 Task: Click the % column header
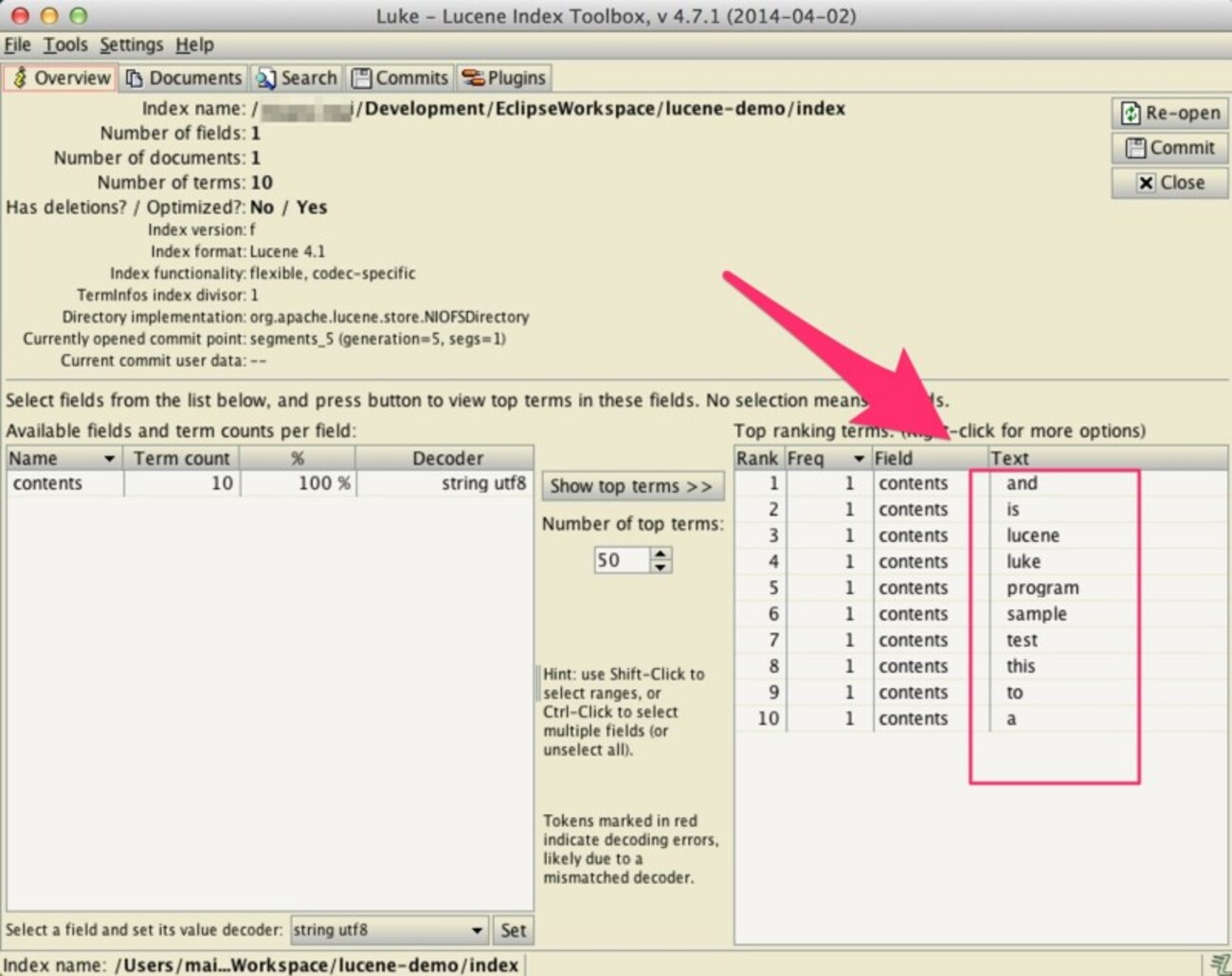(x=298, y=459)
